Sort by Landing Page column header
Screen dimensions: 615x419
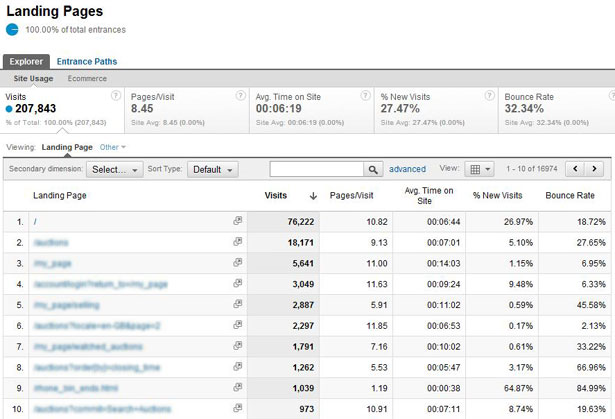(60, 195)
